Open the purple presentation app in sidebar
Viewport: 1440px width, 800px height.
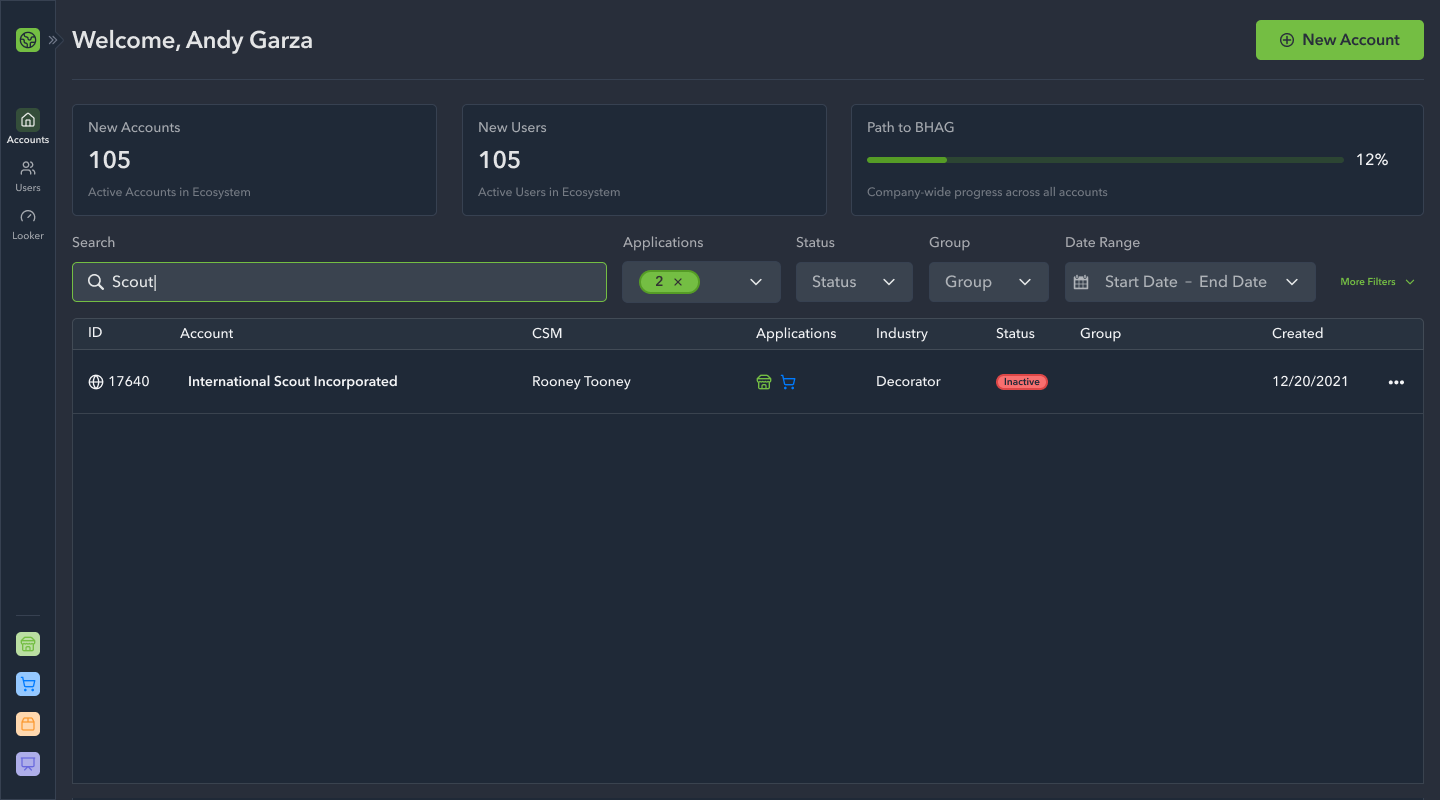click(28, 764)
